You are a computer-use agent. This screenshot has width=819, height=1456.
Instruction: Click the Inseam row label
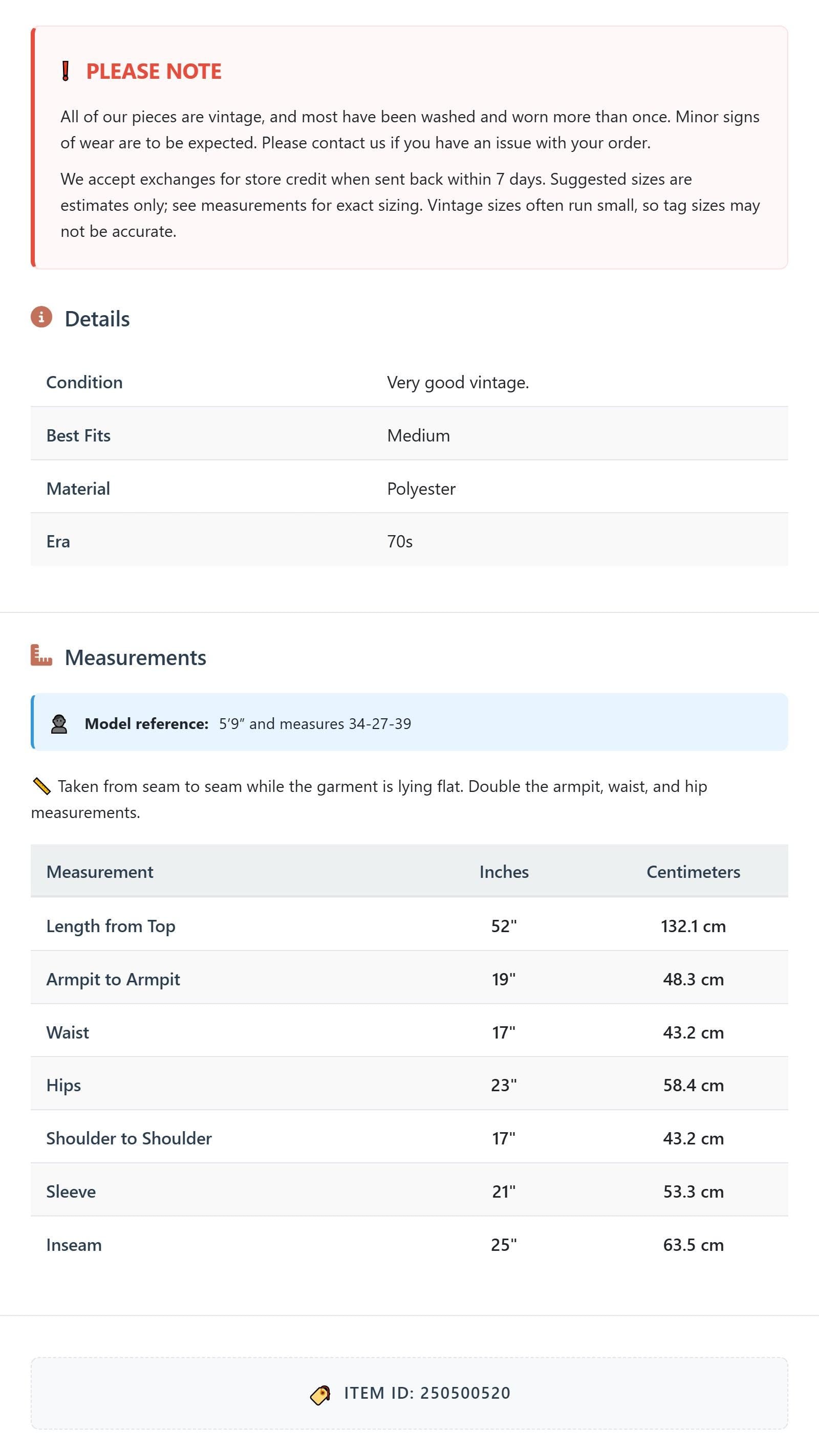[x=74, y=1245]
